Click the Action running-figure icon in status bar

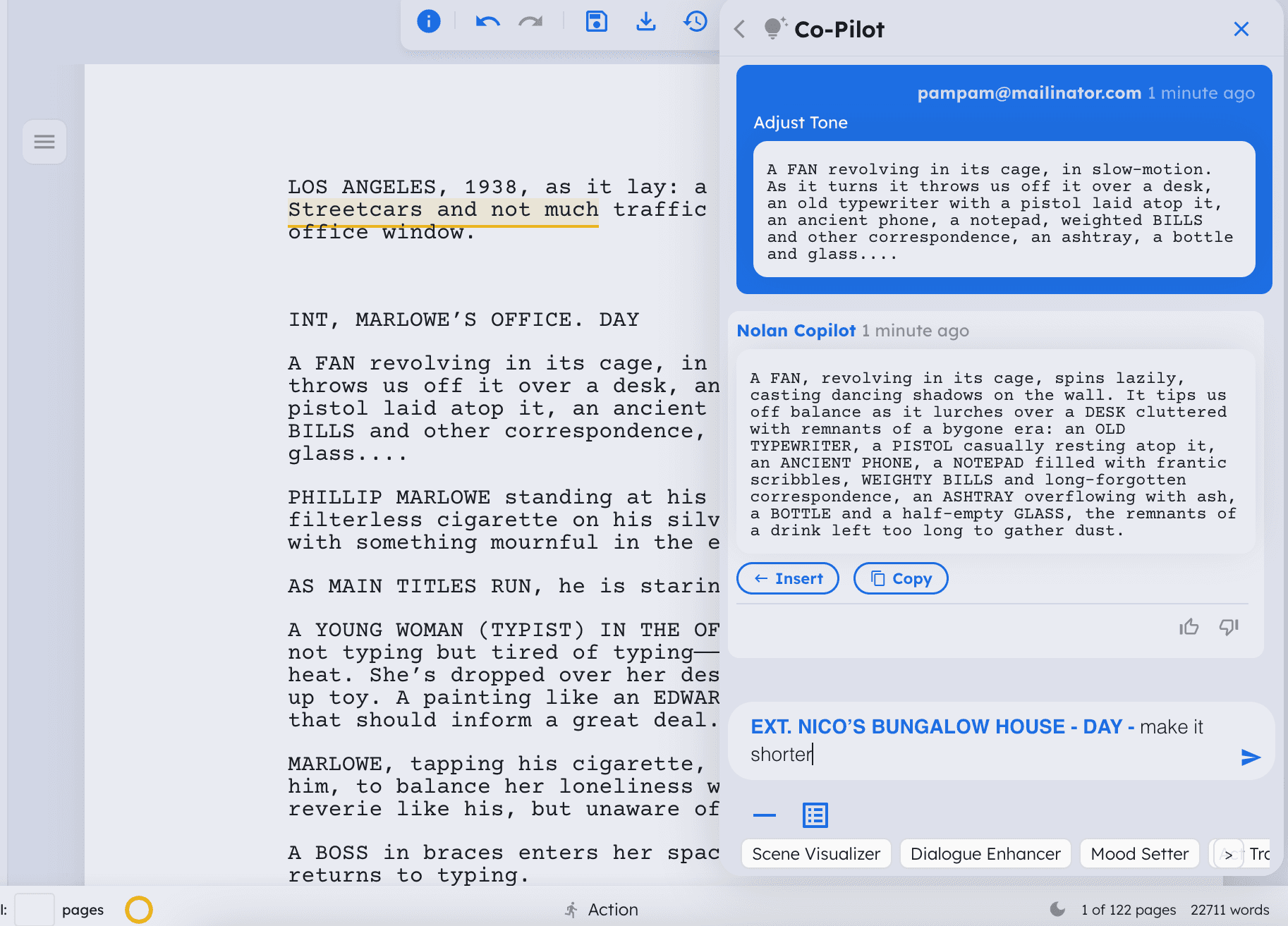point(573,909)
